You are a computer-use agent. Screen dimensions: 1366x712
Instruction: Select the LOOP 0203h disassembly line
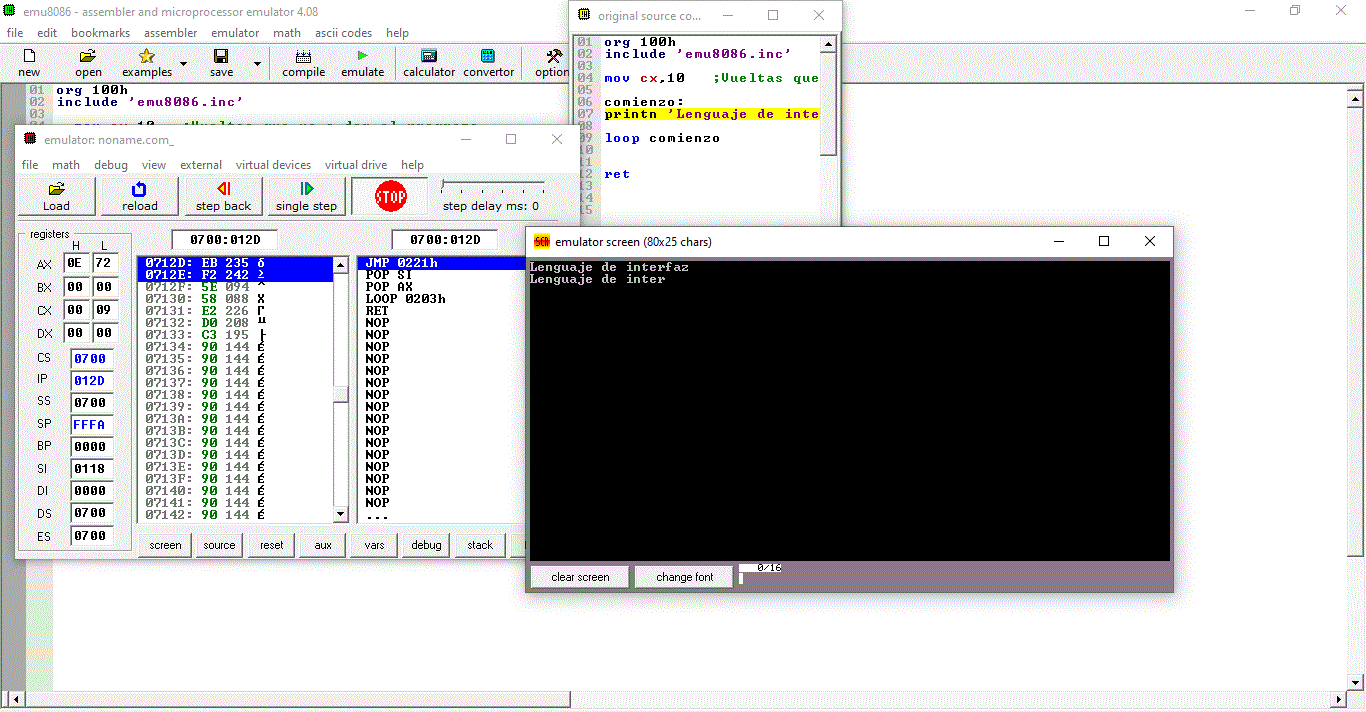pos(441,299)
